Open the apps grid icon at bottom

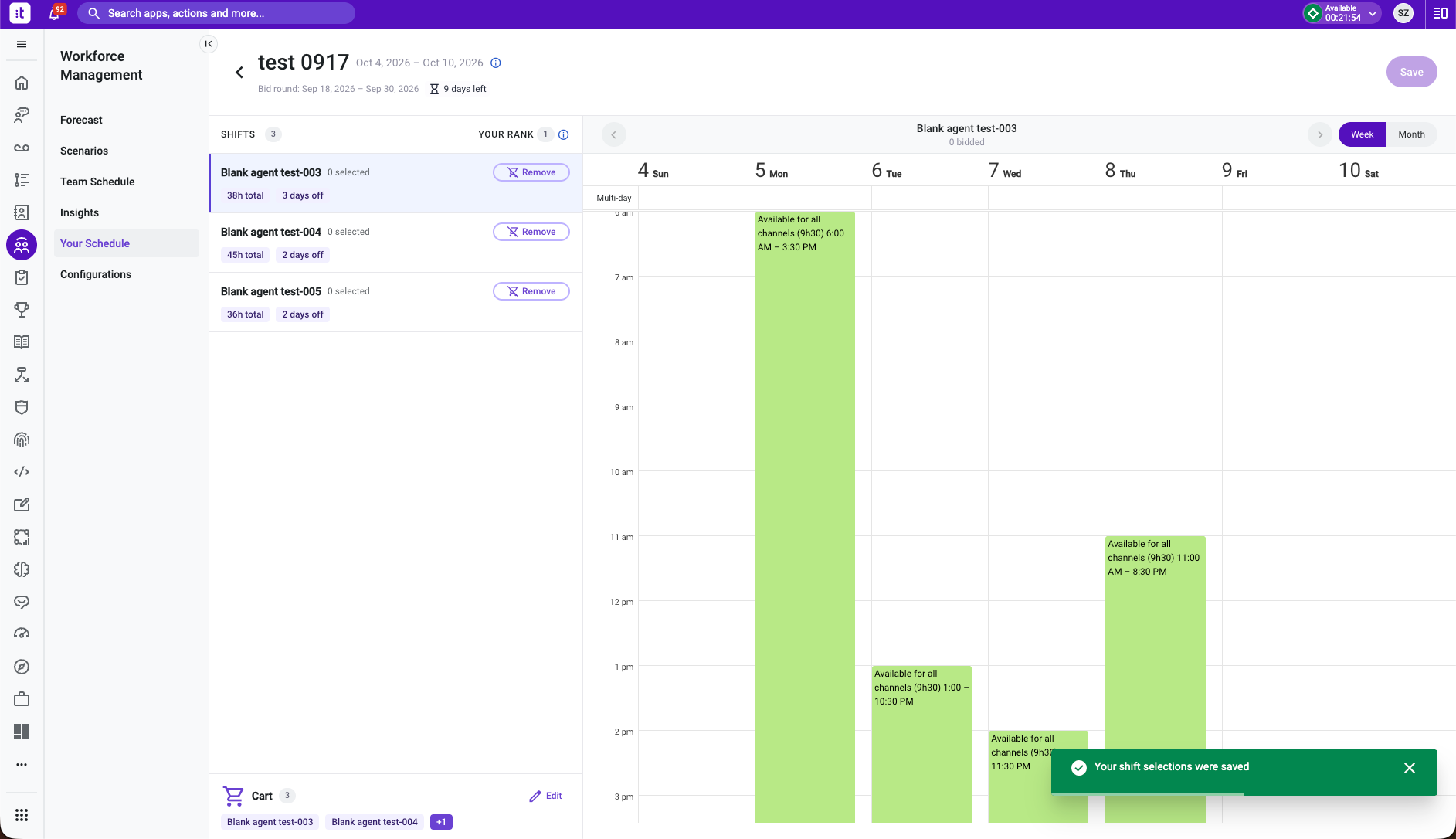[22, 815]
